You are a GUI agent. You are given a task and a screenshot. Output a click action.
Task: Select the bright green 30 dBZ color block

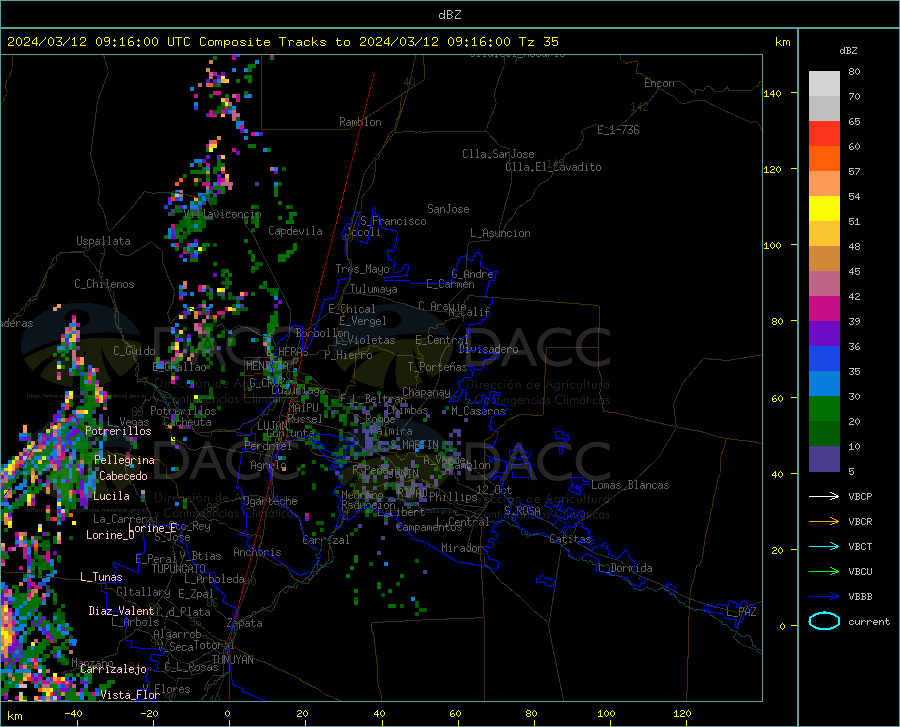[x=824, y=409]
